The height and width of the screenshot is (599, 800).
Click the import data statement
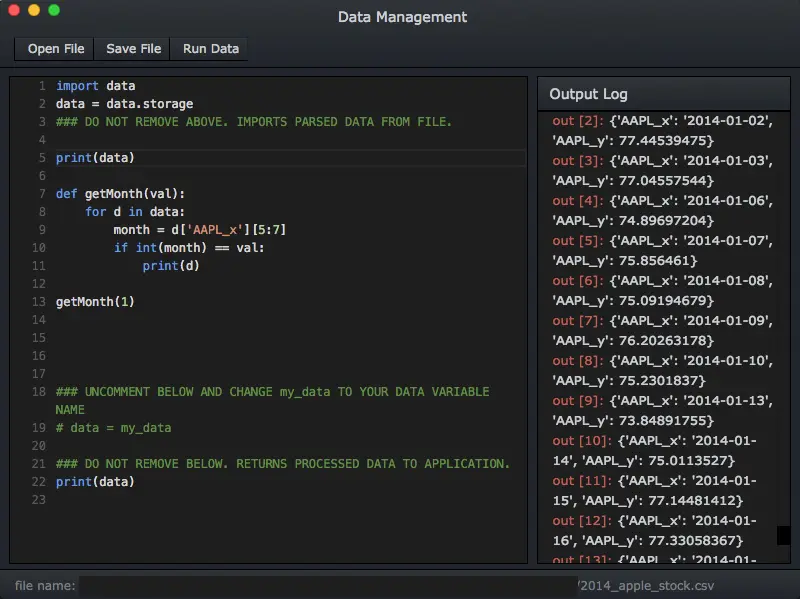(93, 85)
